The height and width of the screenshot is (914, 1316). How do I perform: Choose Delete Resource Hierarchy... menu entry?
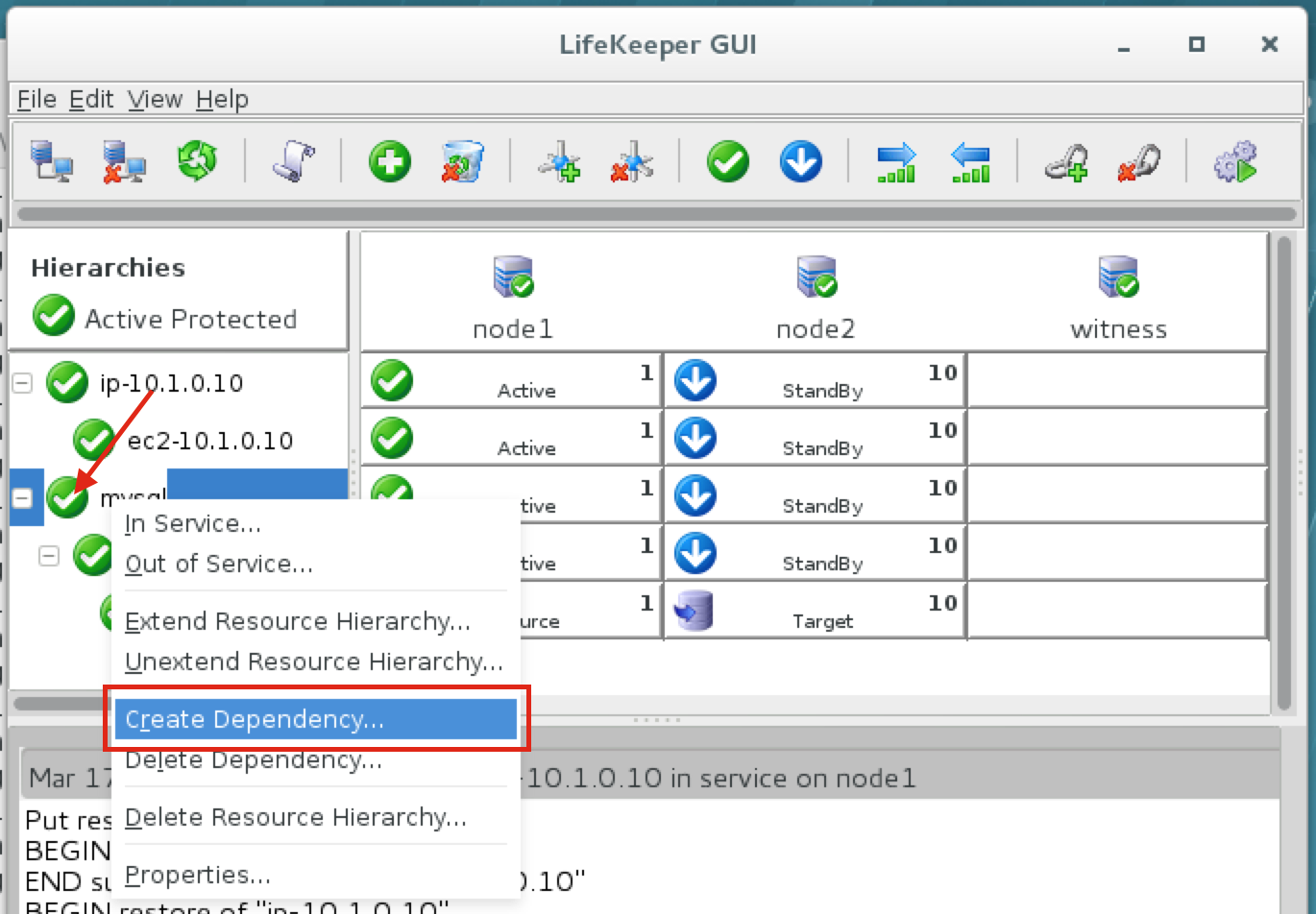point(315,817)
